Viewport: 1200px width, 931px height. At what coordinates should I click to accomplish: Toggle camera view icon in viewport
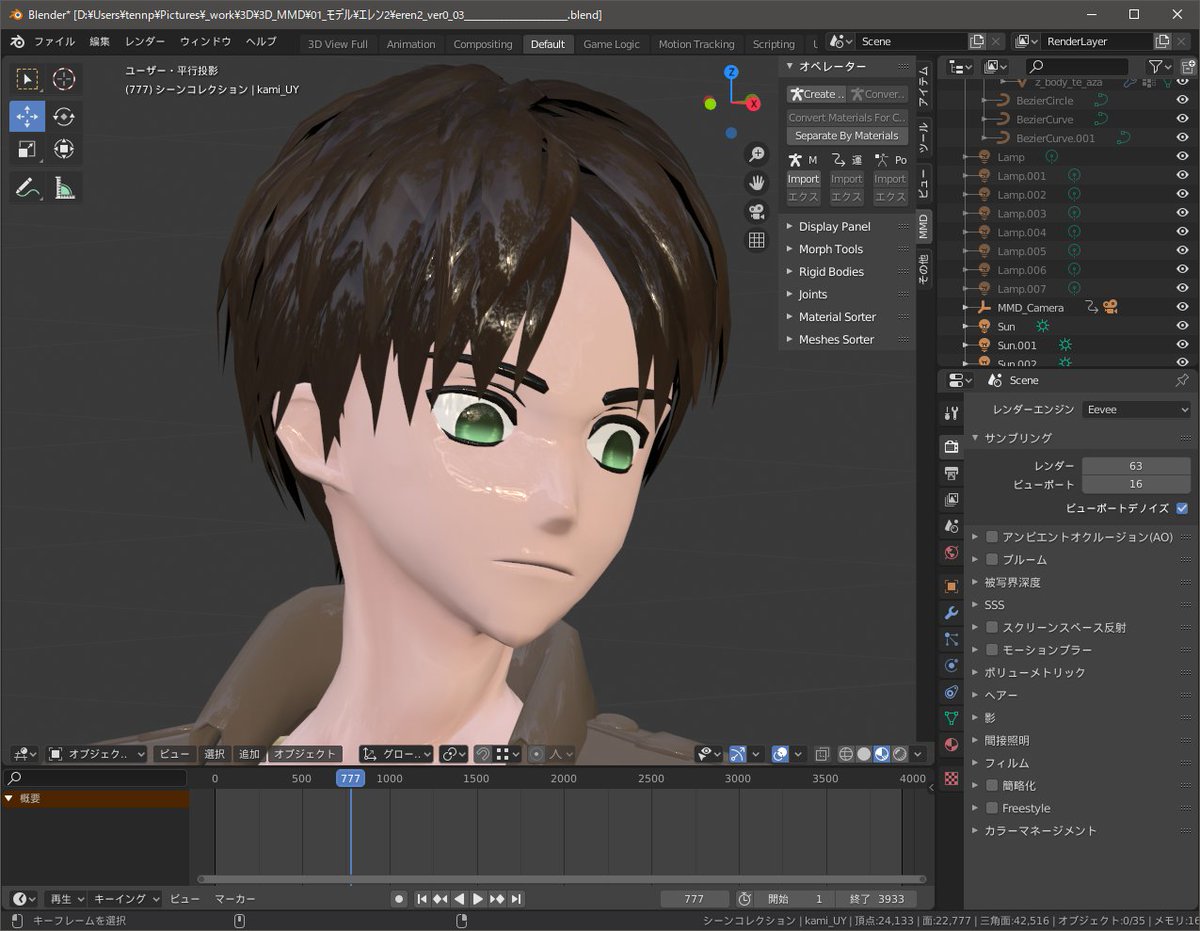coord(757,212)
